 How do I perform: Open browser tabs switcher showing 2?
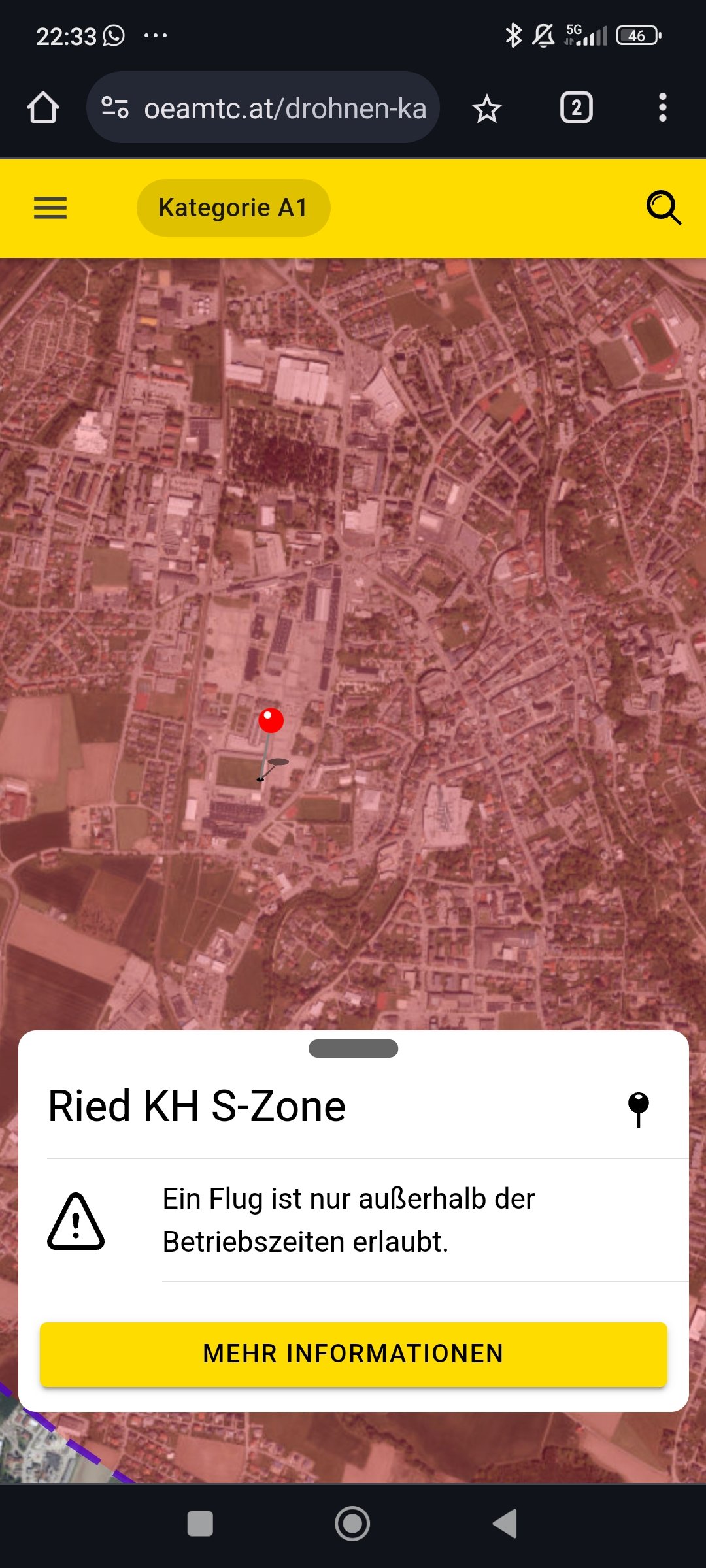(x=576, y=108)
